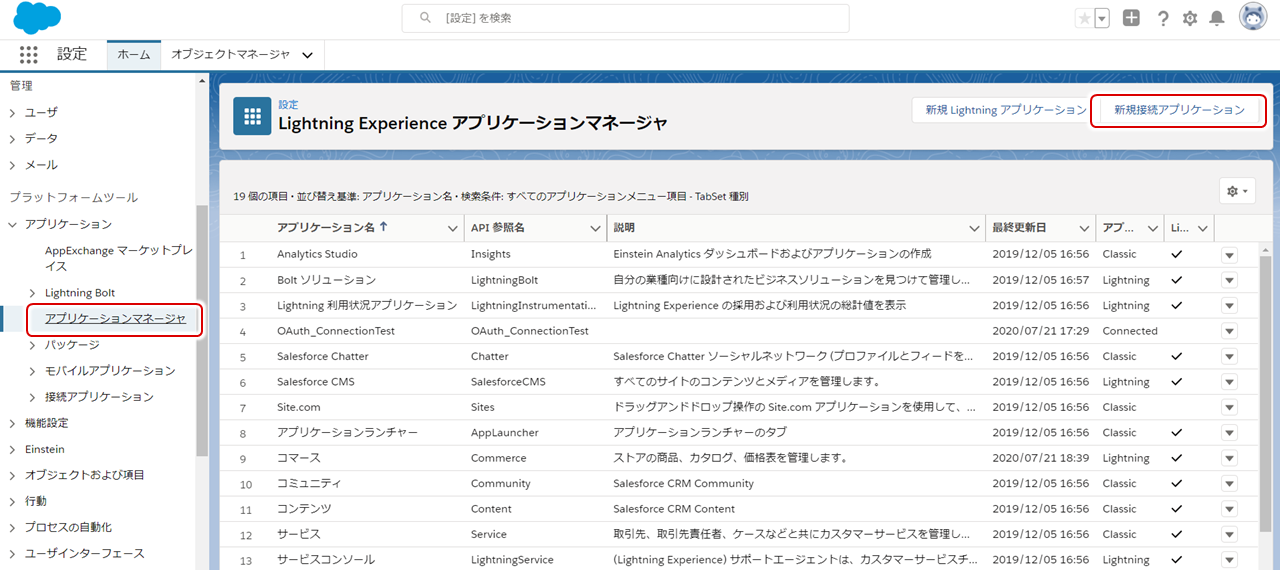Open the オブジェクトマネージャ tab dropdown chevron
Screen dimensions: 1280x570
308,55
